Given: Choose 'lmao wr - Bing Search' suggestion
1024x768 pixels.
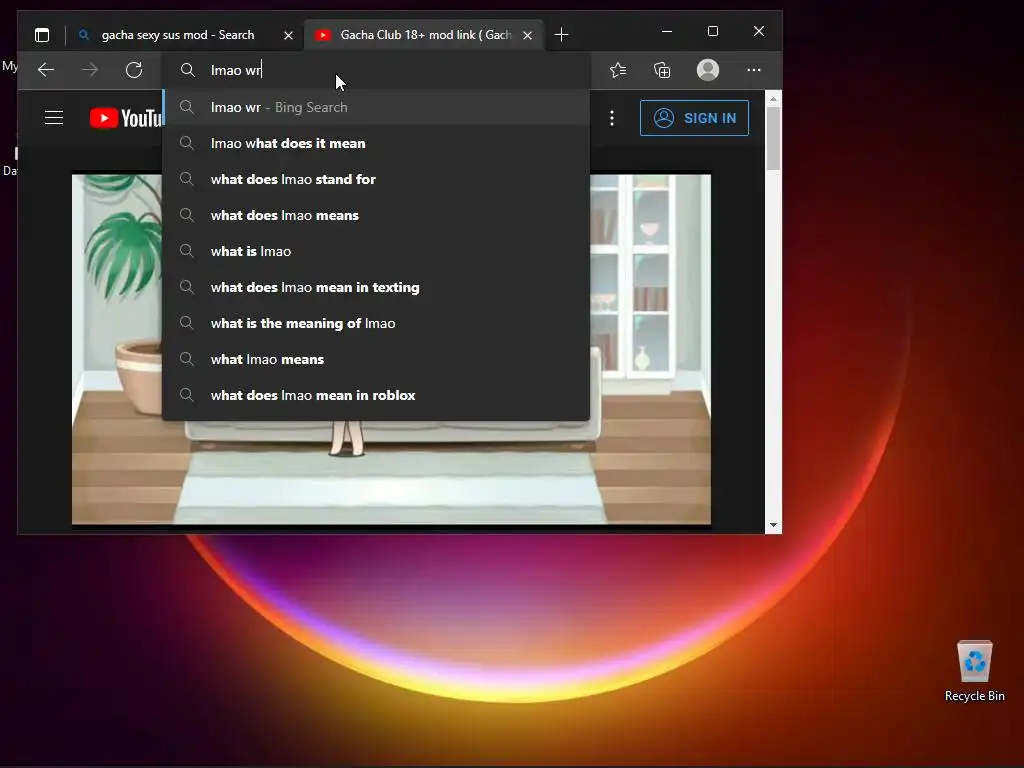Looking at the screenshot, I should 376,107.
